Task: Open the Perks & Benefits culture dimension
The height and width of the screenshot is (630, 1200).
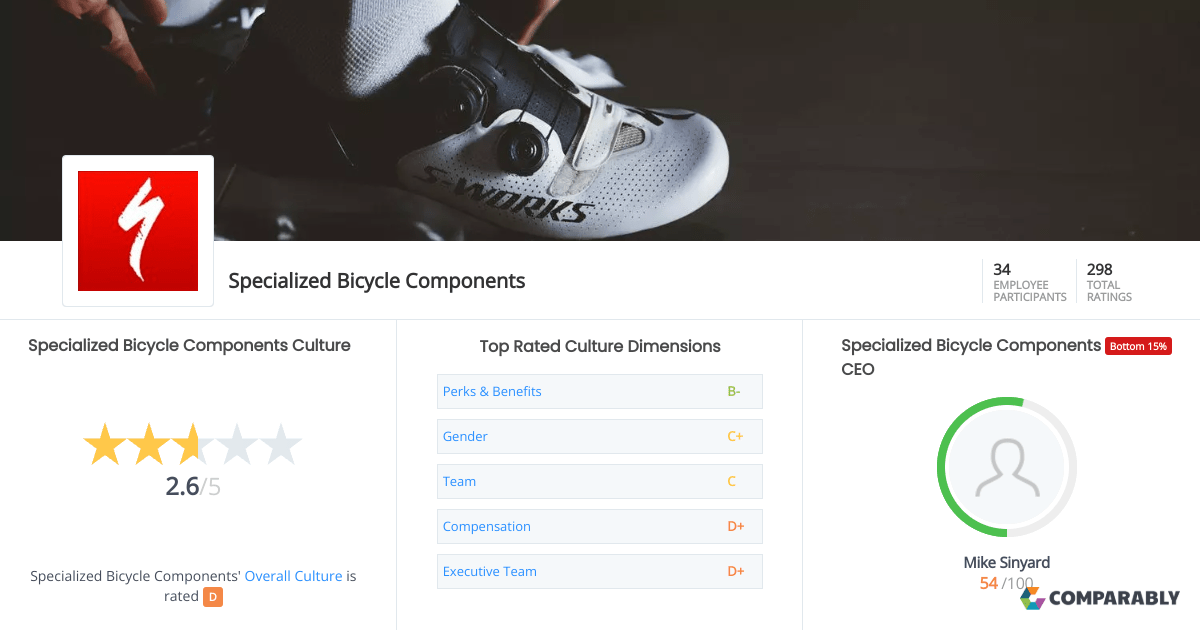Action: pos(492,391)
